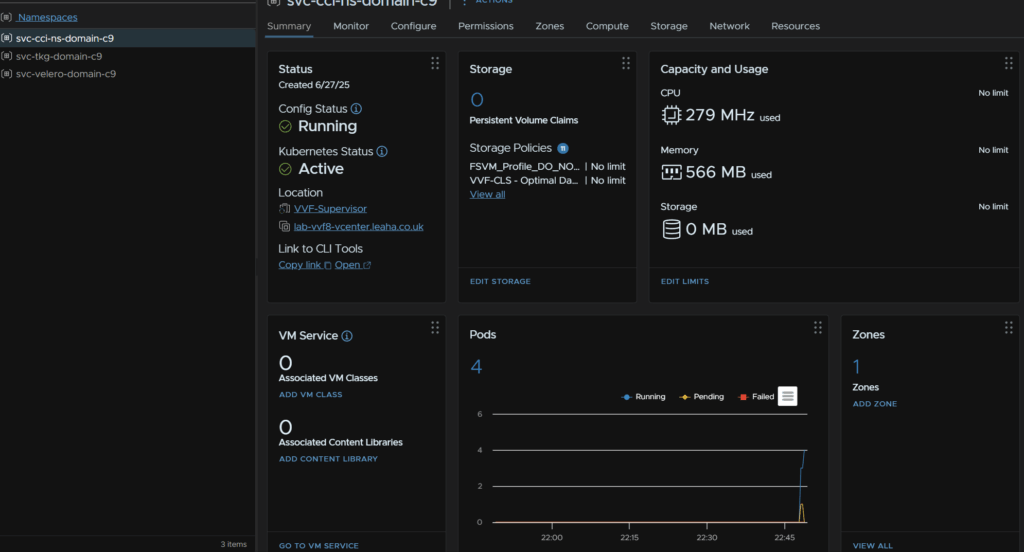Click the 566 MB memory usage value

click(x=716, y=172)
